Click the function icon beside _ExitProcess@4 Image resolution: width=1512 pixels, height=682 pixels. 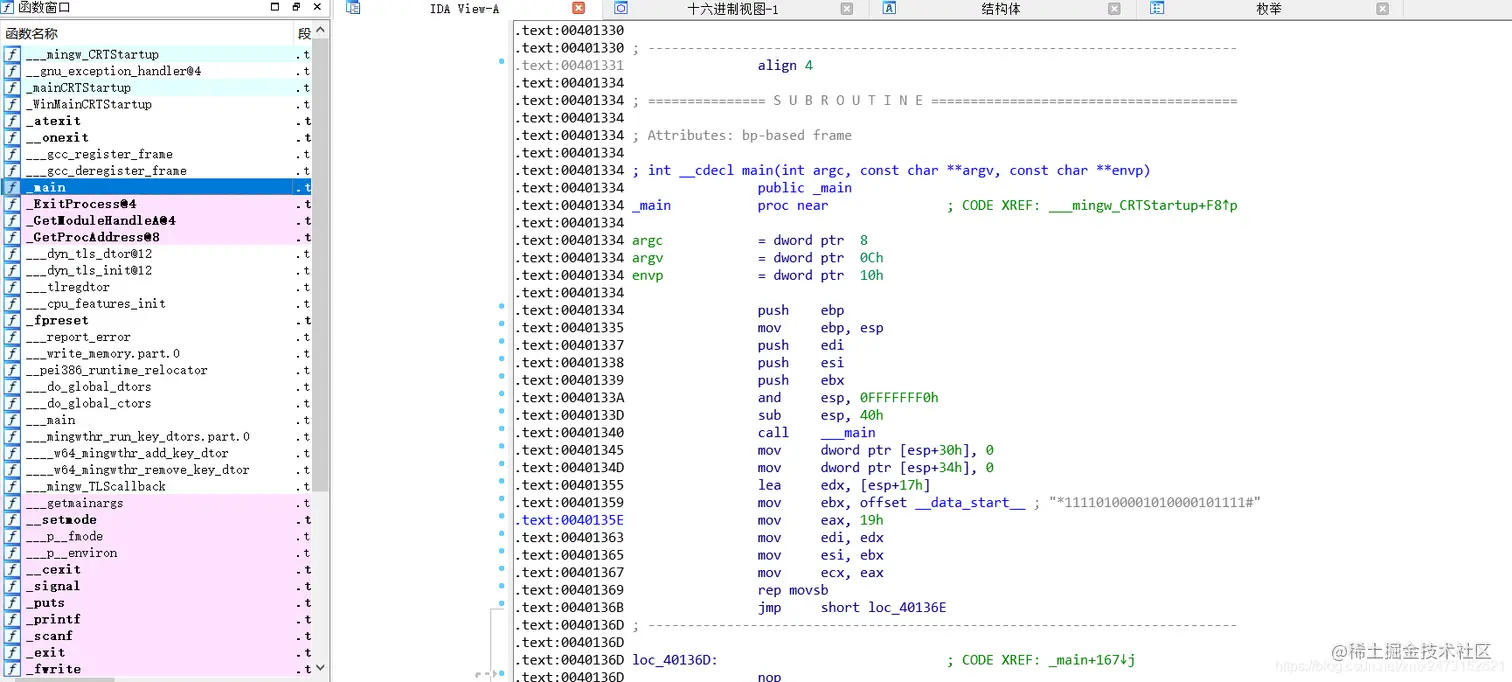(12, 204)
